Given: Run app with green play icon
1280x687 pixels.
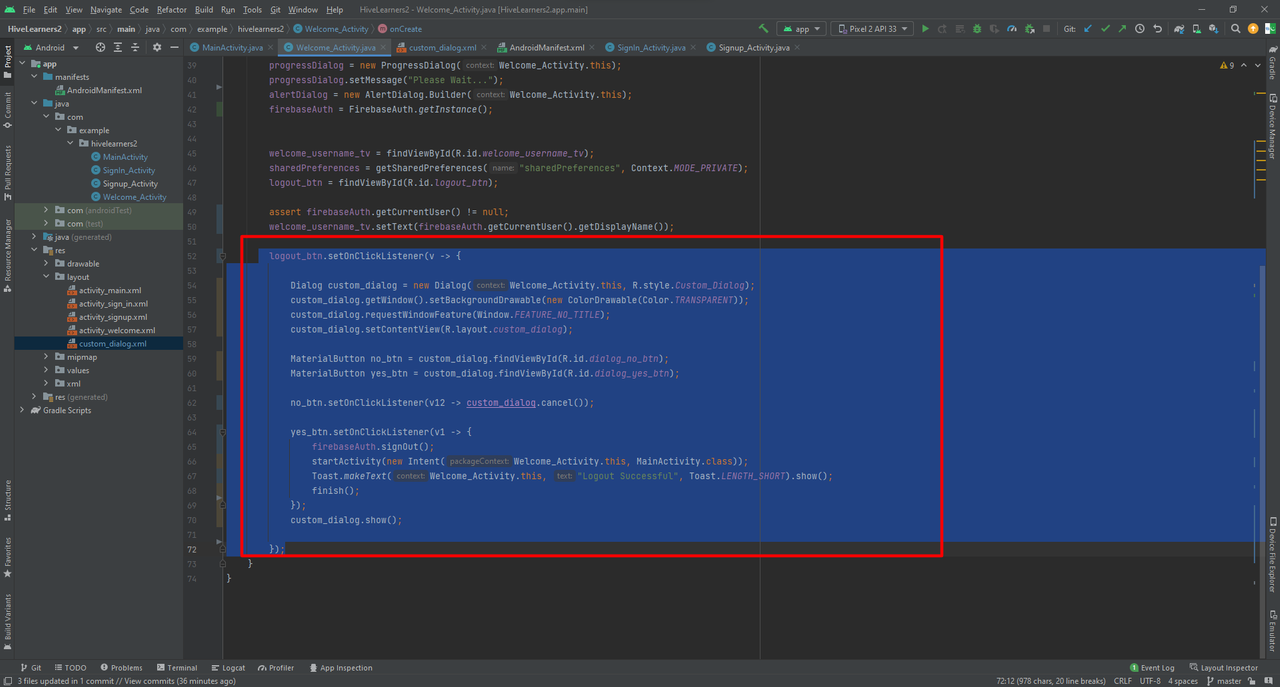Looking at the screenshot, I should pos(925,29).
